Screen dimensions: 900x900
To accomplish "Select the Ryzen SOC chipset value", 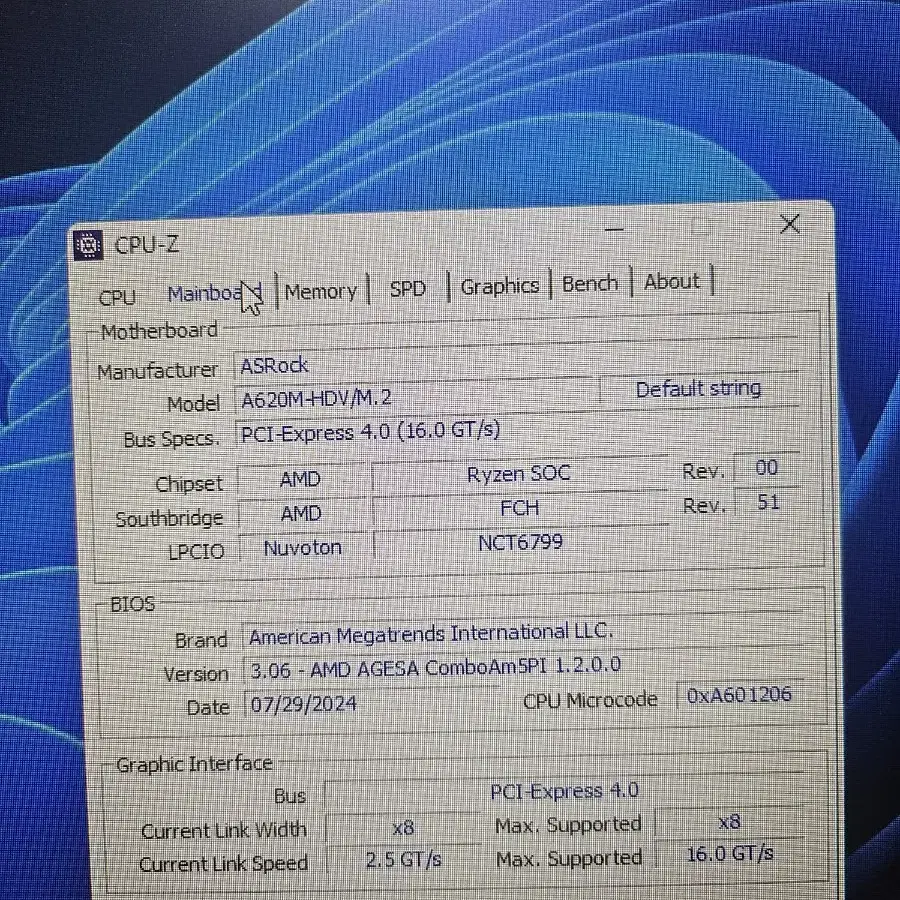I will click(x=519, y=474).
